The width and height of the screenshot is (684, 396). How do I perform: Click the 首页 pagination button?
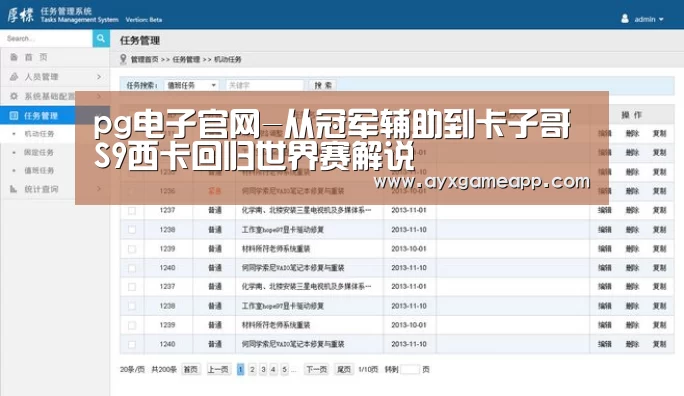click(x=191, y=369)
